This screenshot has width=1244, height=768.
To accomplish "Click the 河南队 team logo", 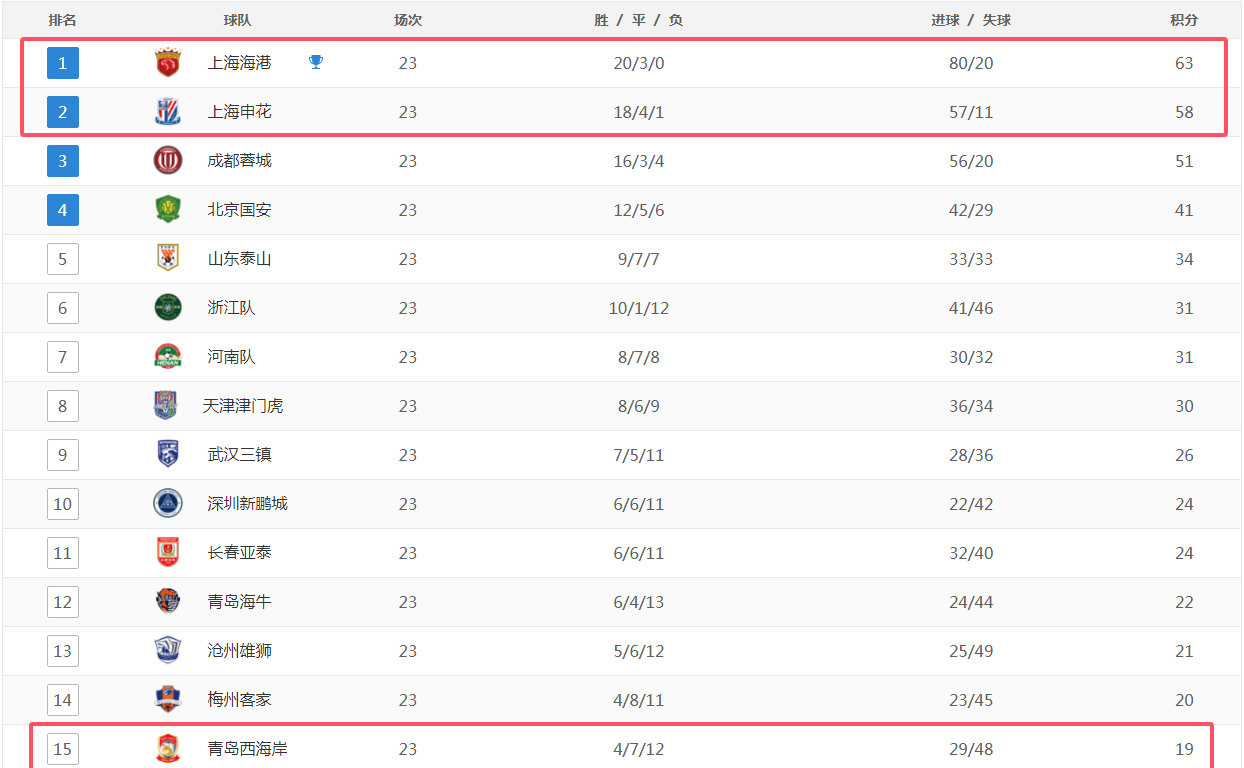I will pos(168,357).
